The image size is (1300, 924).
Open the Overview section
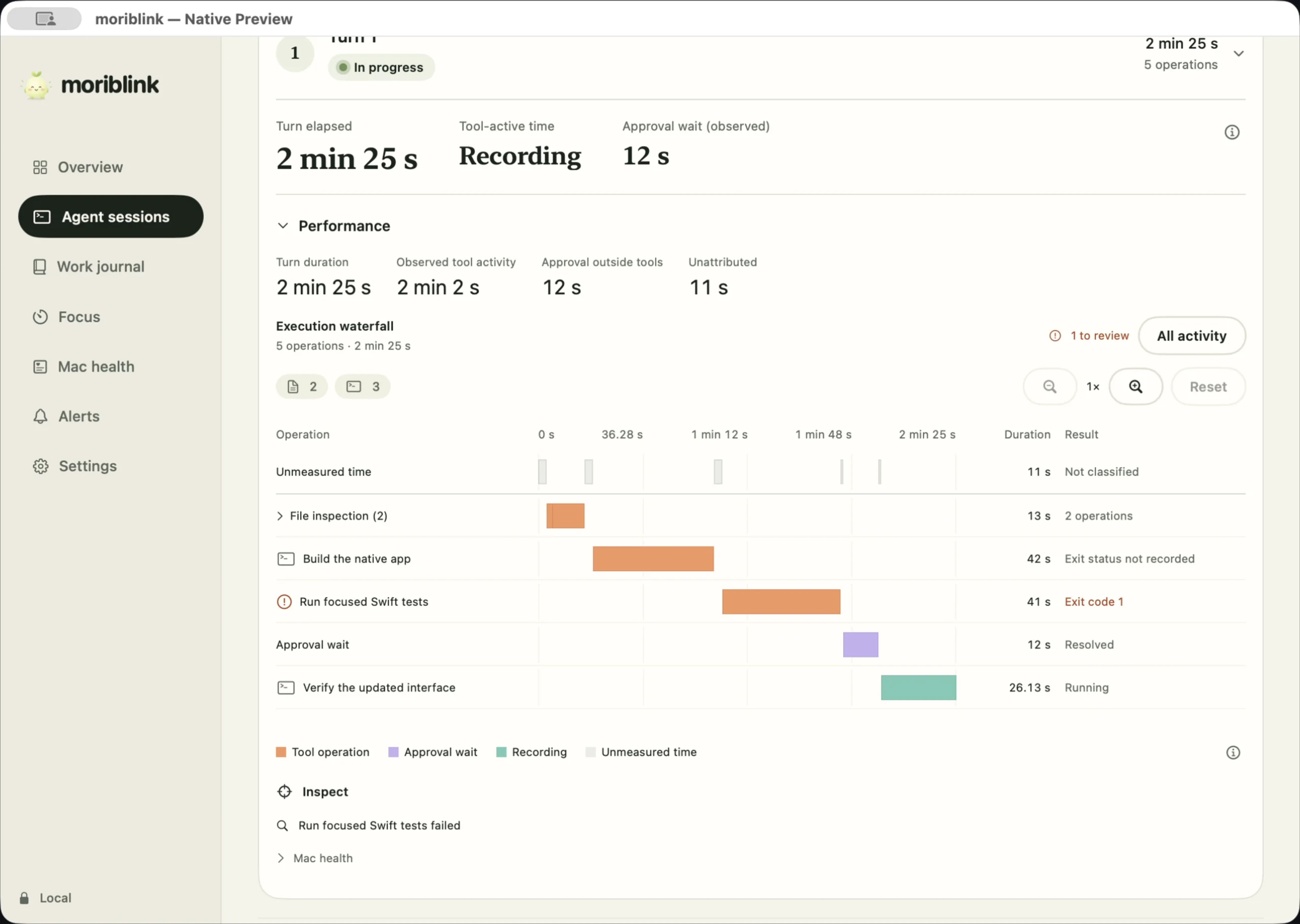(78, 167)
